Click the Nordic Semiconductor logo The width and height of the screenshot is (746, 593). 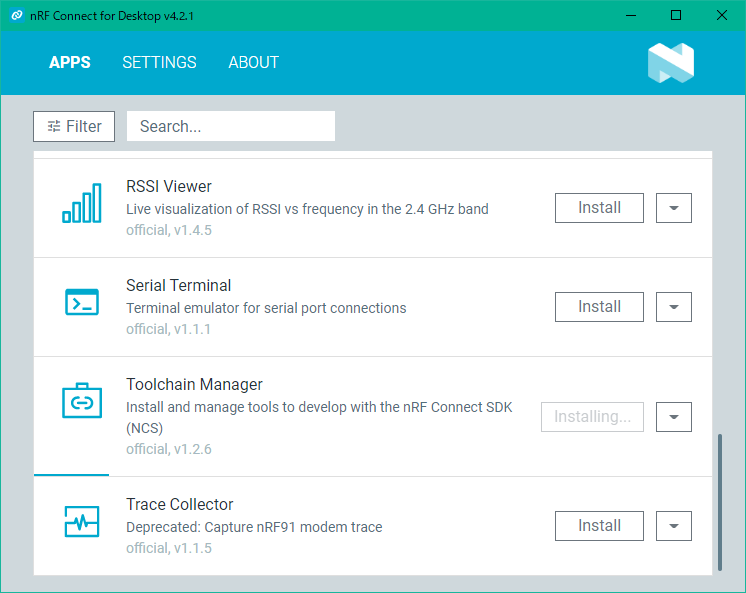coord(671,63)
